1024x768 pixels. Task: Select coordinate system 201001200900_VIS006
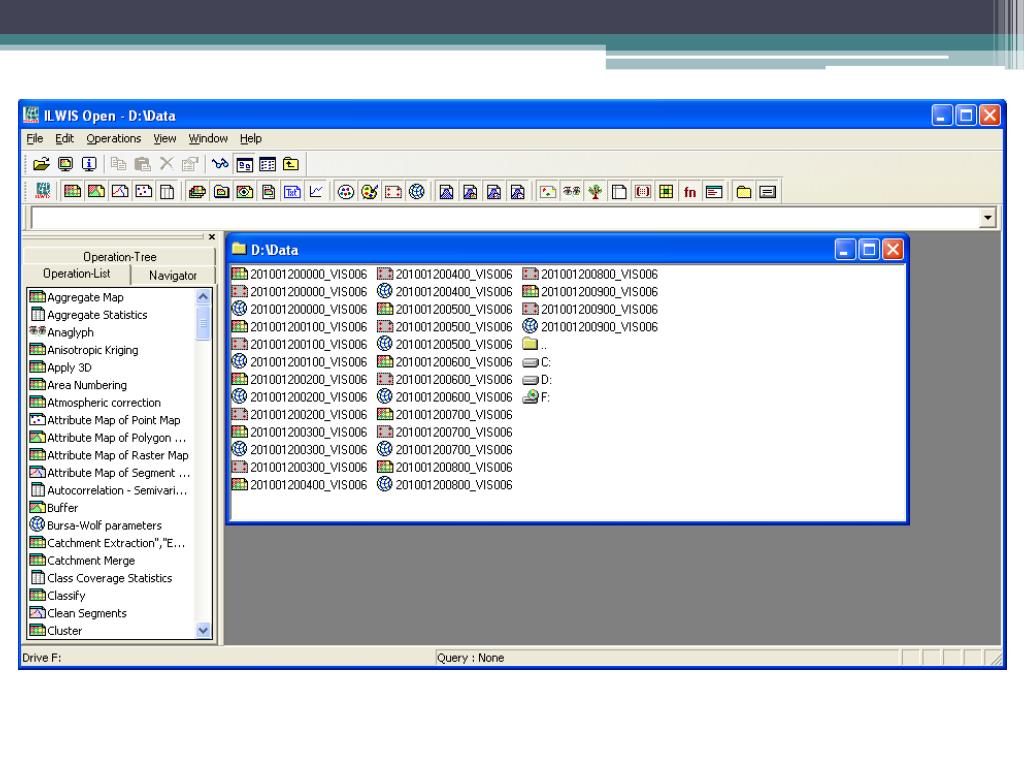click(590, 327)
